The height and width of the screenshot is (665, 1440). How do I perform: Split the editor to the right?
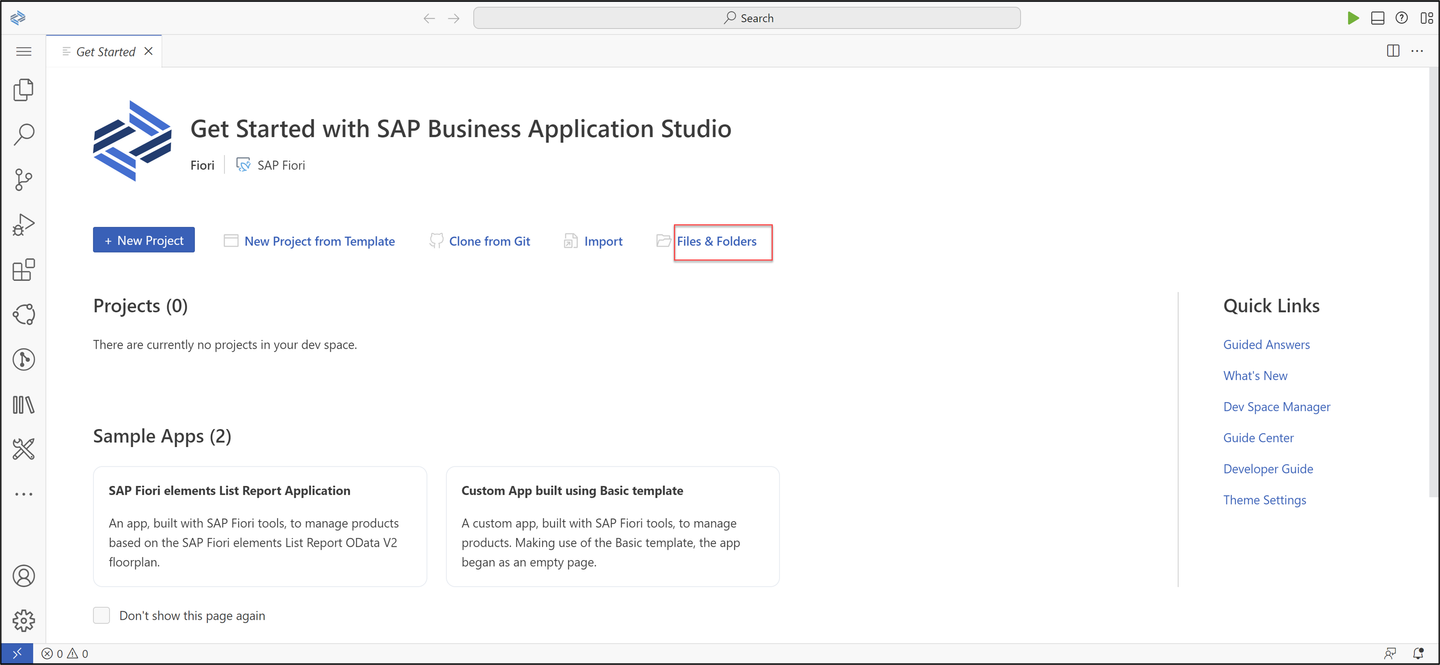[x=1393, y=51]
